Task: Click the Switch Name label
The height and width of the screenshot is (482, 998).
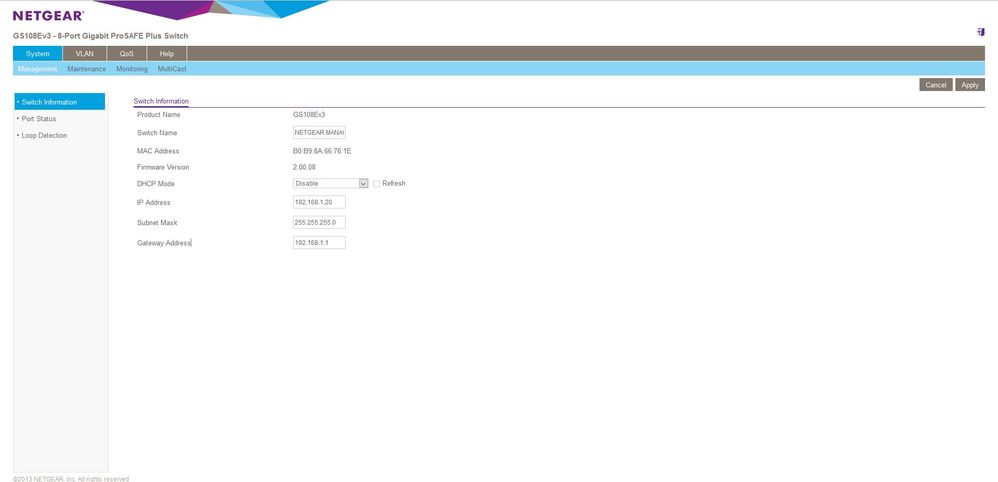Action: 157,133
